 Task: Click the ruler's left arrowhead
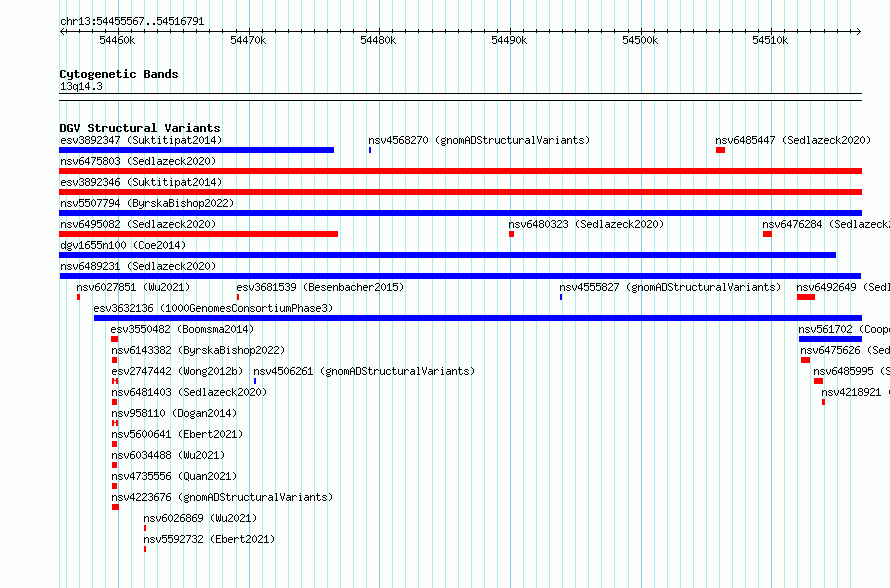coord(62,32)
